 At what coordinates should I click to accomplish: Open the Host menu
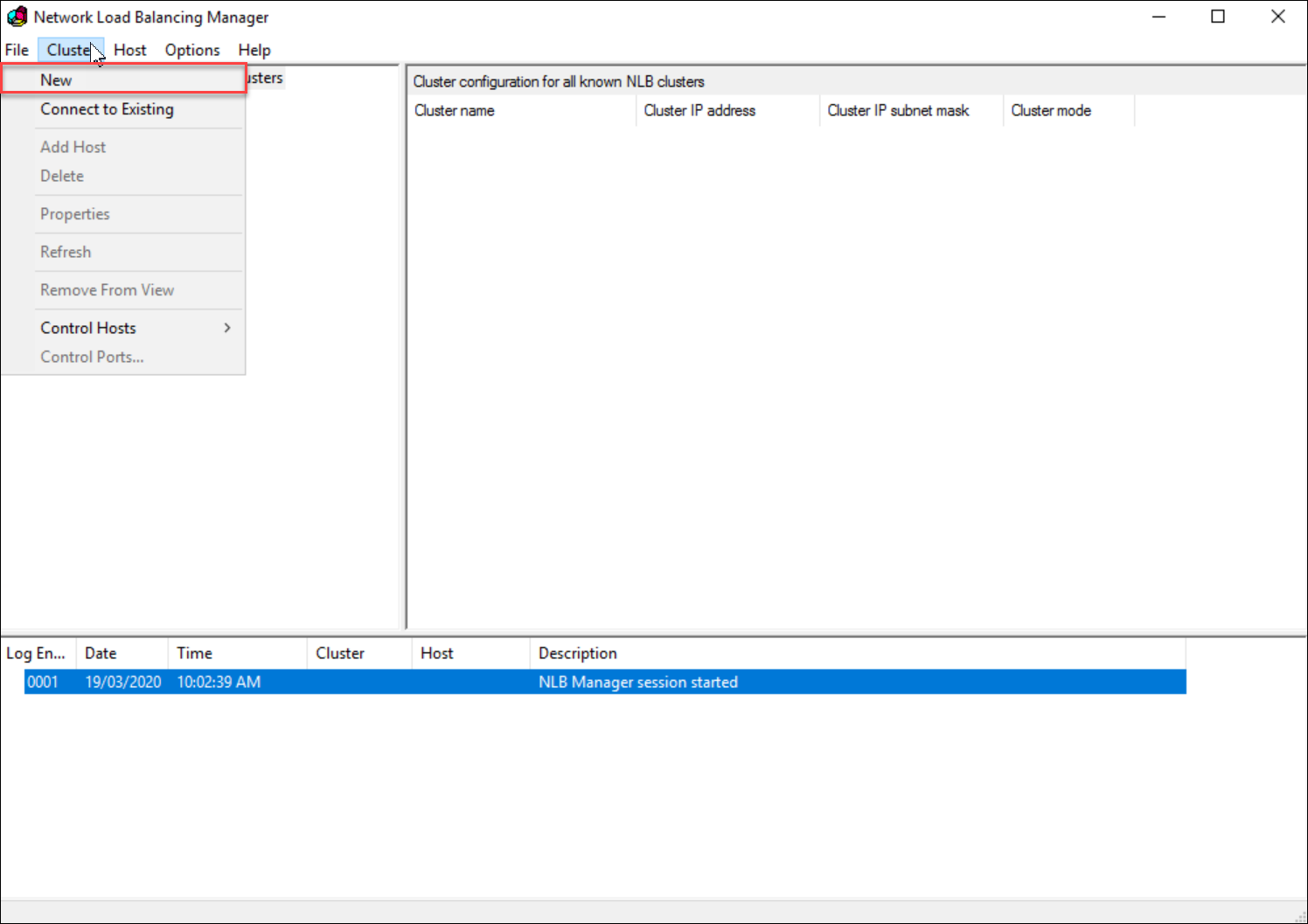(x=129, y=50)
